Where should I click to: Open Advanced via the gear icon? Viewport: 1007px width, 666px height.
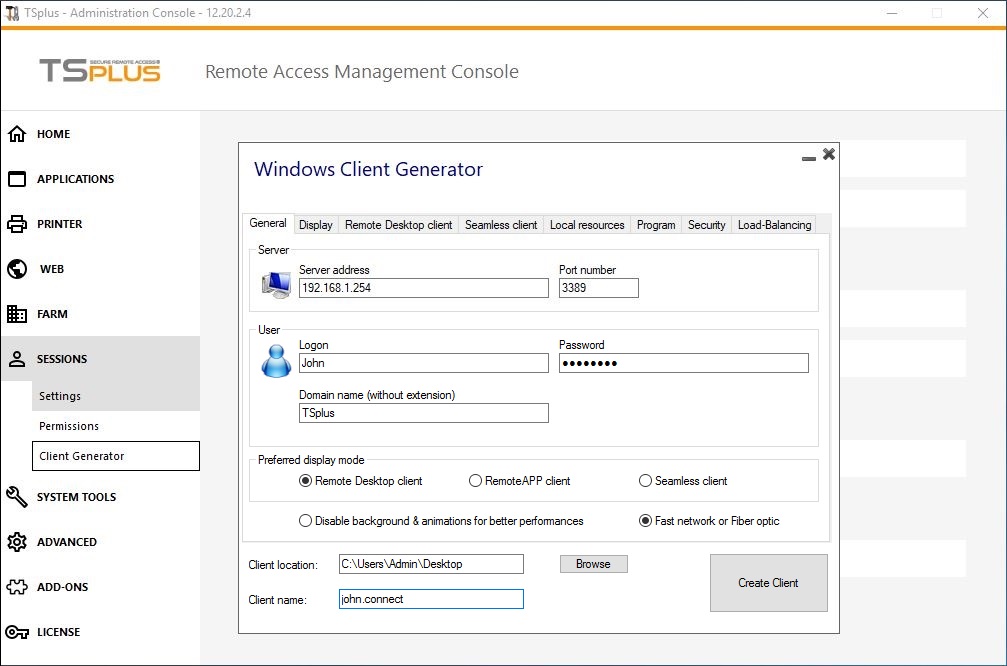click(x=17, y=542)
